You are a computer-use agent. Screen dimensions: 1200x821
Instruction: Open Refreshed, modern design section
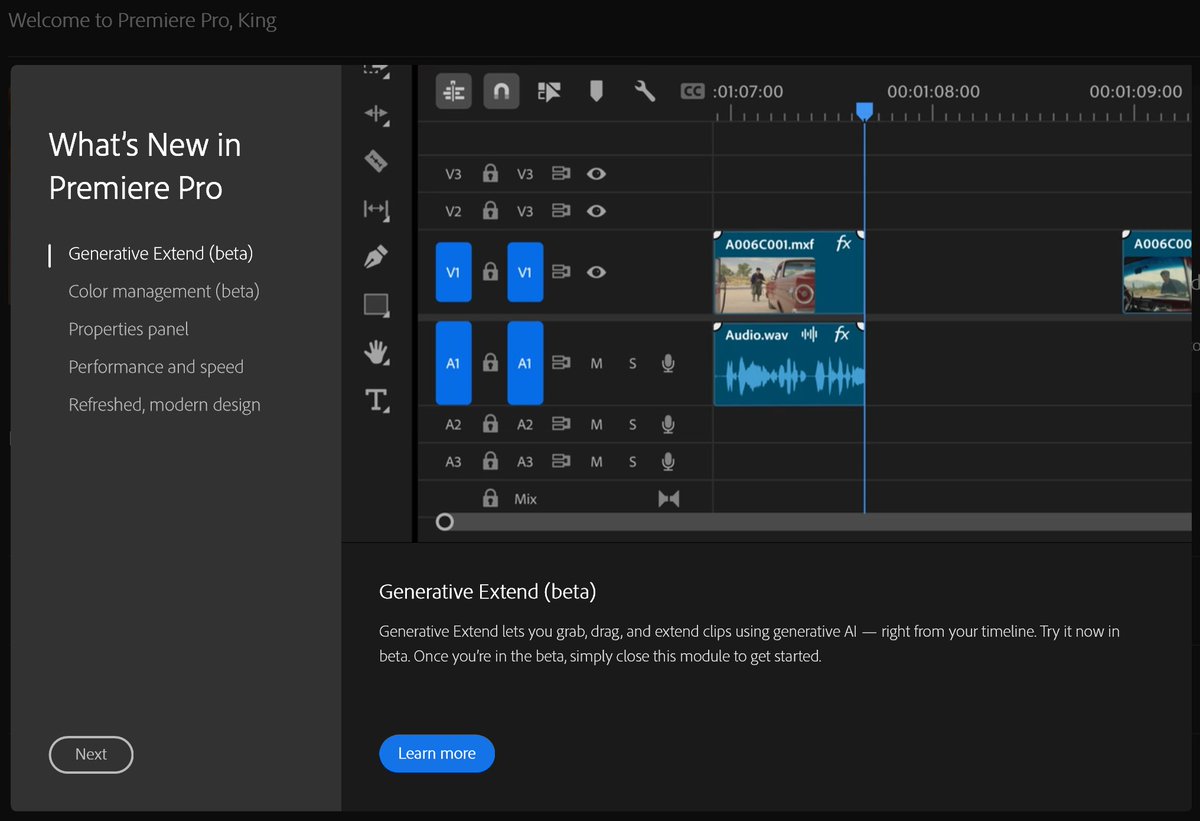tap(164, 405)
